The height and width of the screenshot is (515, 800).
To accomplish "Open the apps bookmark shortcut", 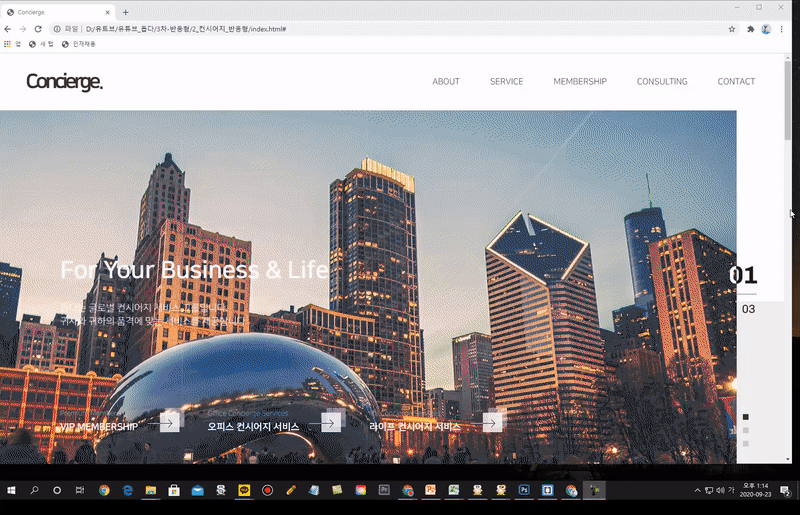I will [12, 44].
